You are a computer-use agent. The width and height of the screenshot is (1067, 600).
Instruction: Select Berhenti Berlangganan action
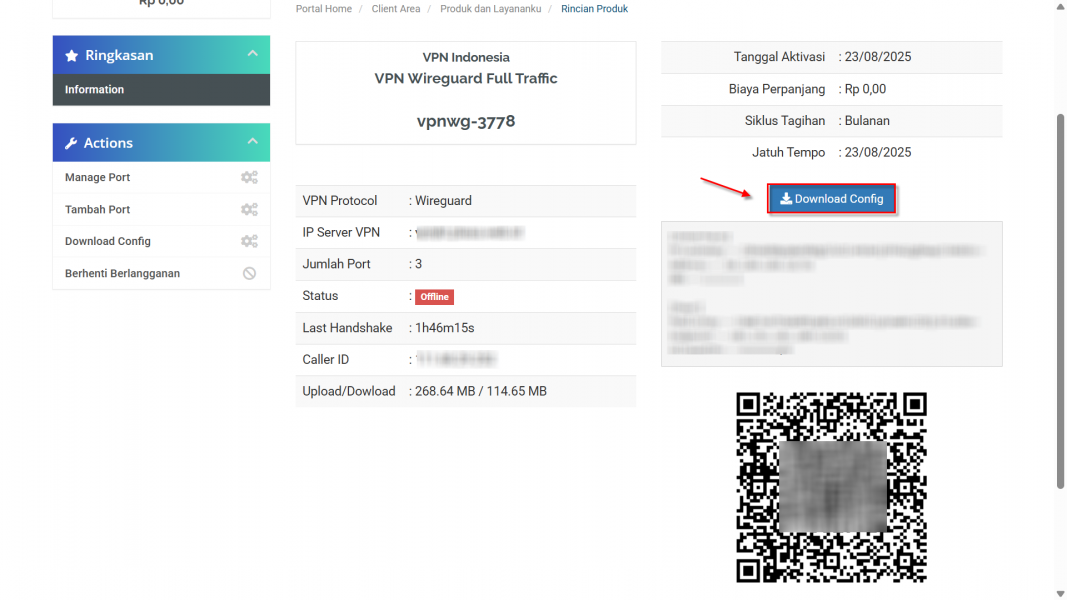coord(161,273)
